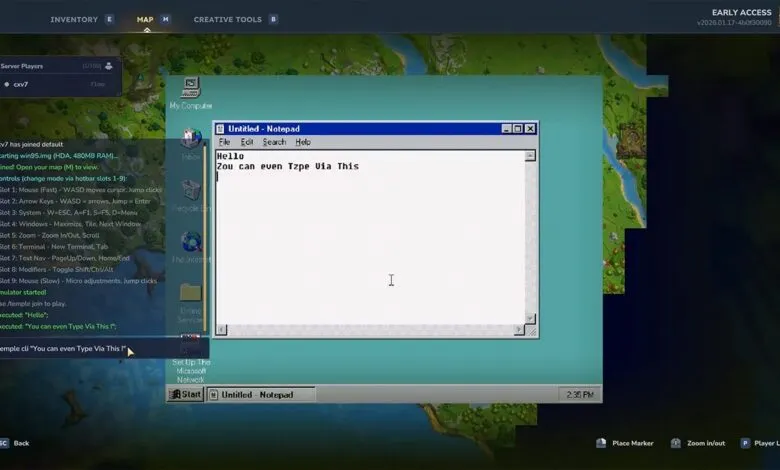Click the M key hint beside Map

[165, 19]
